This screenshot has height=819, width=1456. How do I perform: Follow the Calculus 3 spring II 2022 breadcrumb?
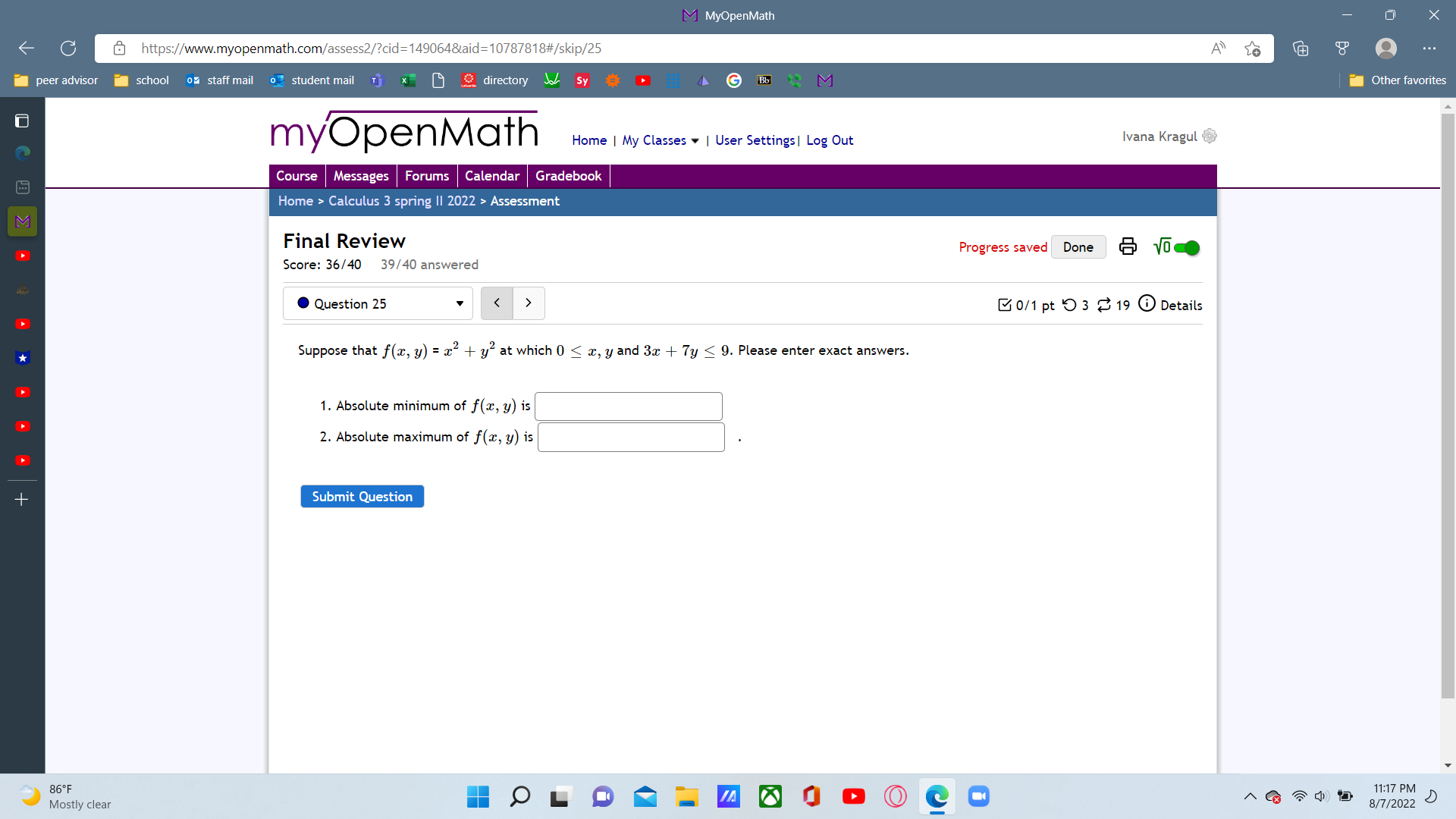pos(401,201)
